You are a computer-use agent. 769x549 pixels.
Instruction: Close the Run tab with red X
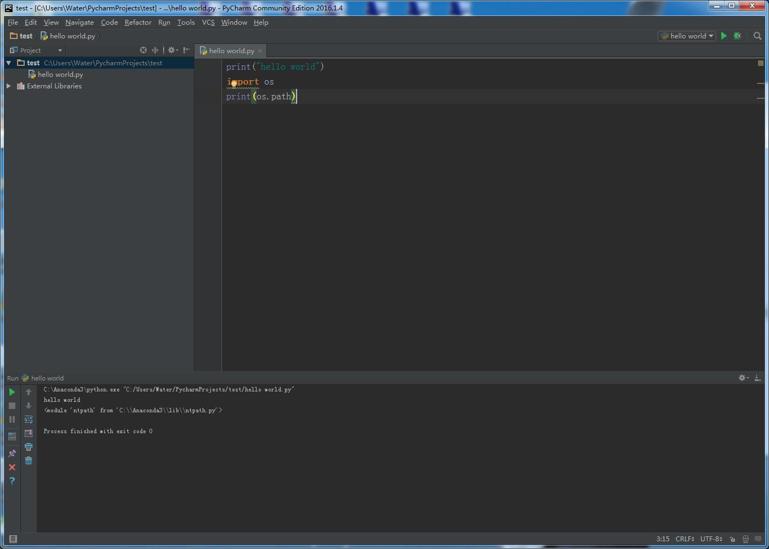pyautogui.click(x=12, y=467)
